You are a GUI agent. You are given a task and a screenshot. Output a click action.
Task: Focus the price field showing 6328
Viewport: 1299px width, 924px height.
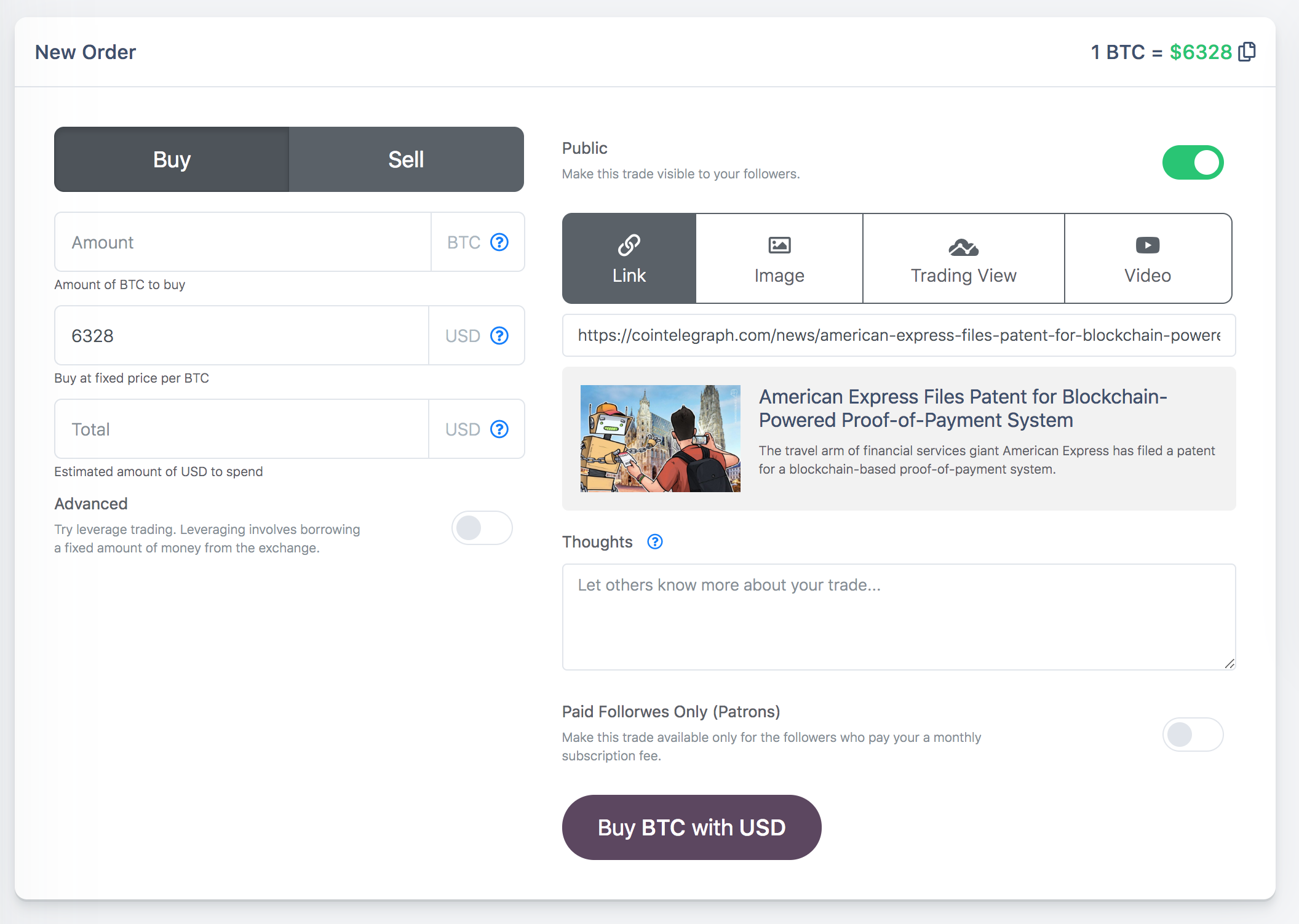click(x=242, y=336)
